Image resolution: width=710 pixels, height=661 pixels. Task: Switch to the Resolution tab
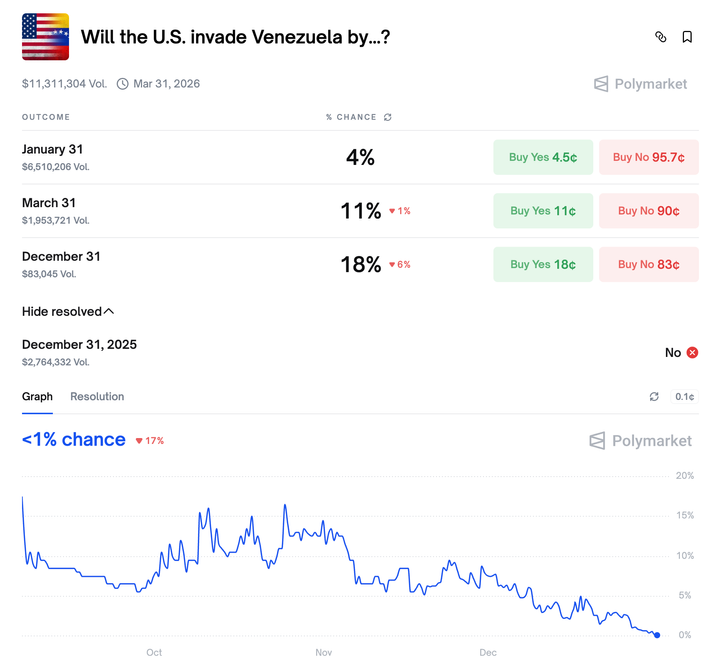click(97, 397)
